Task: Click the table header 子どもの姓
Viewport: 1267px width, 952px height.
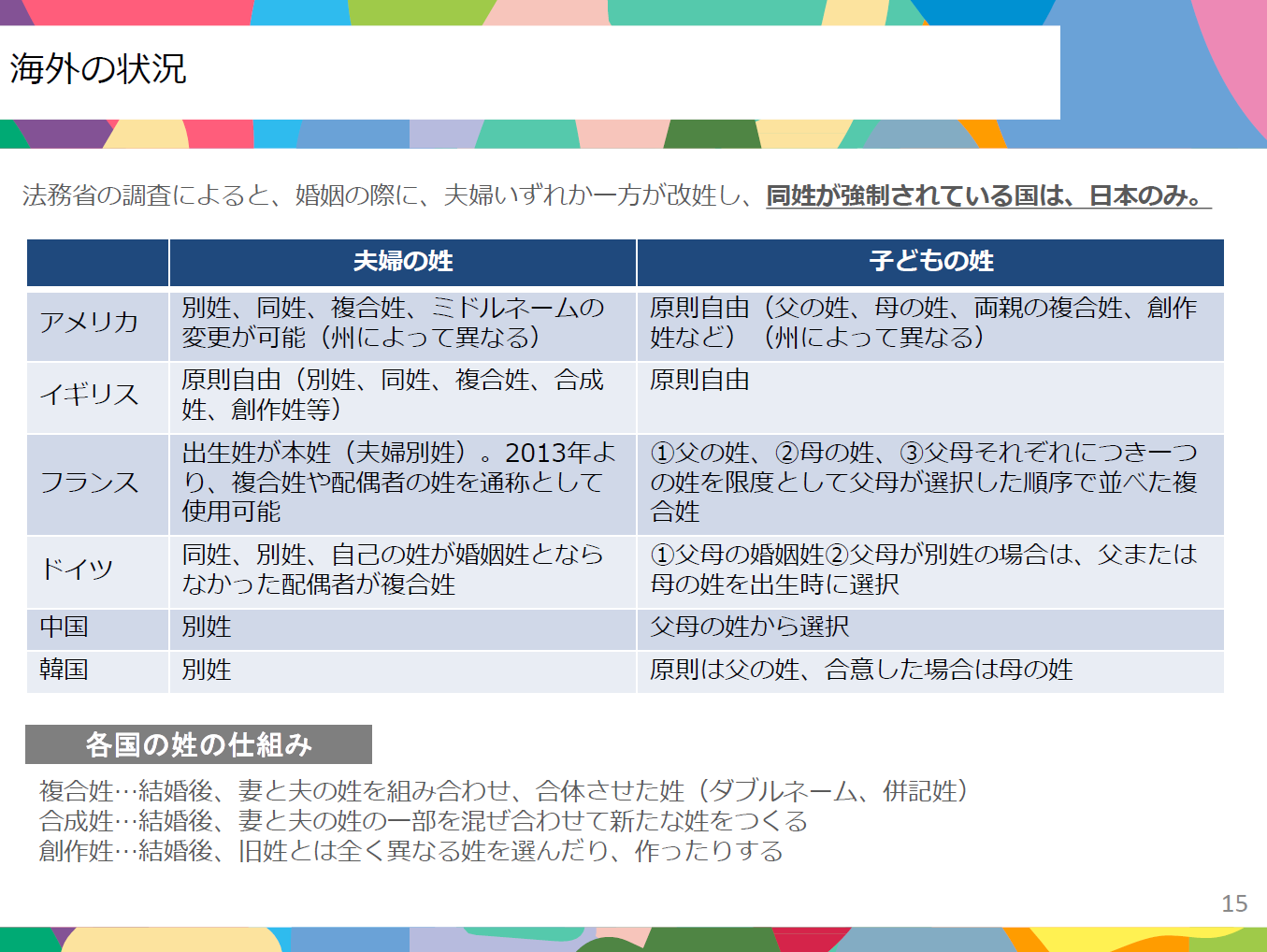Action: pyautogui.click(x=931, y=262)
